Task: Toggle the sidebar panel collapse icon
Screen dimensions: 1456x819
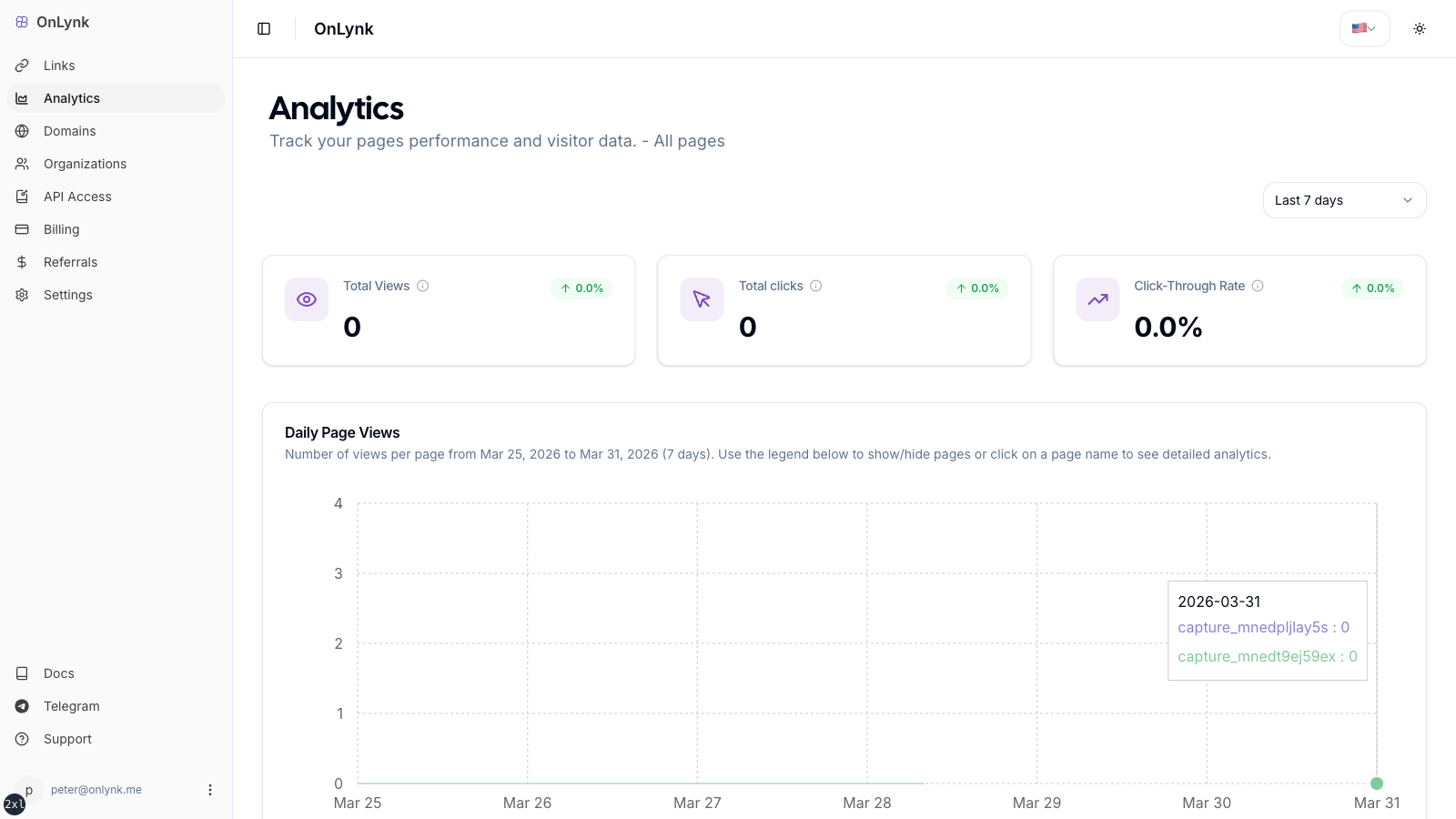Action: tap(264, 28)
